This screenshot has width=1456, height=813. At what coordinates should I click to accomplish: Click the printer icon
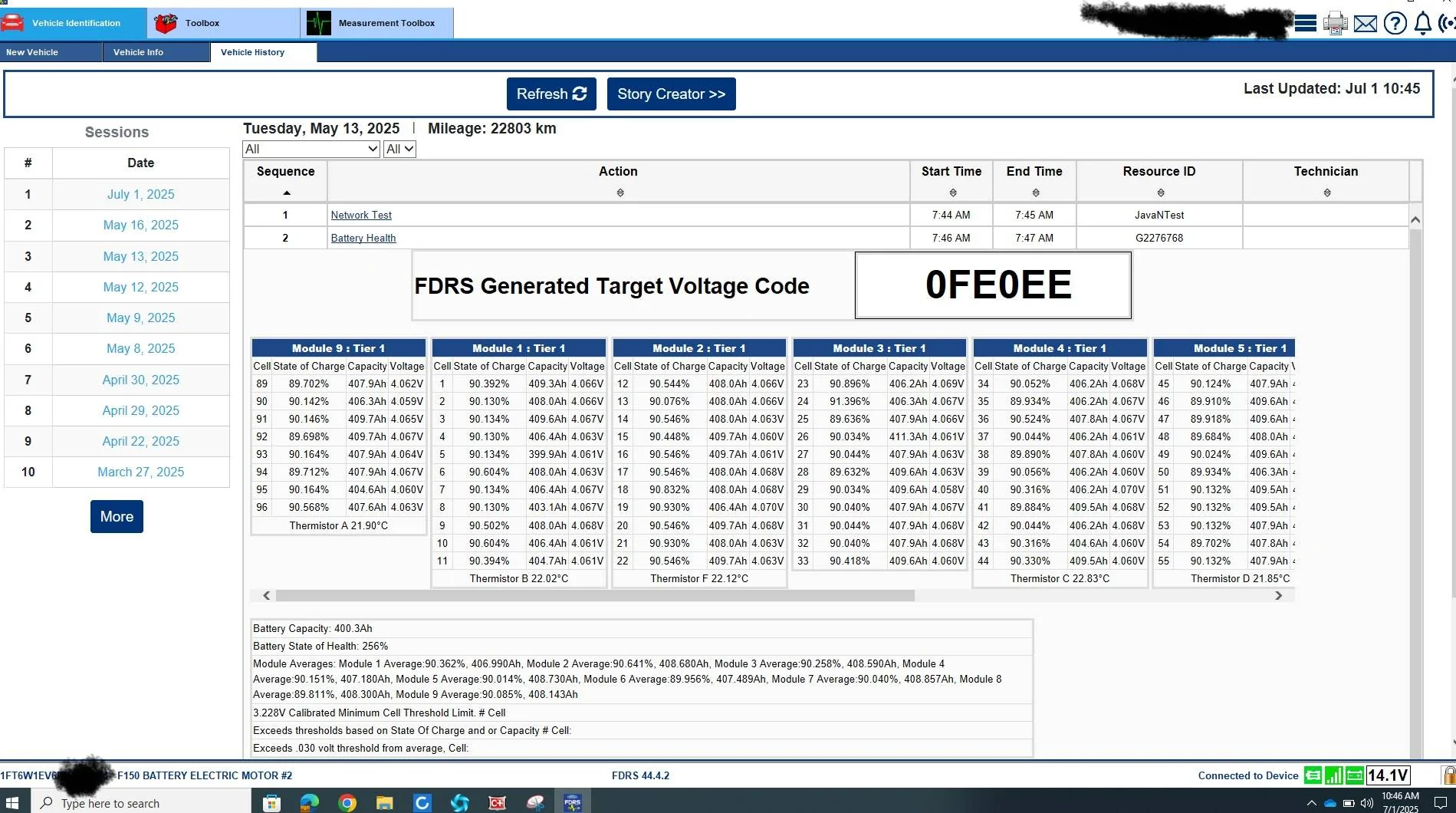point(1335,23)
